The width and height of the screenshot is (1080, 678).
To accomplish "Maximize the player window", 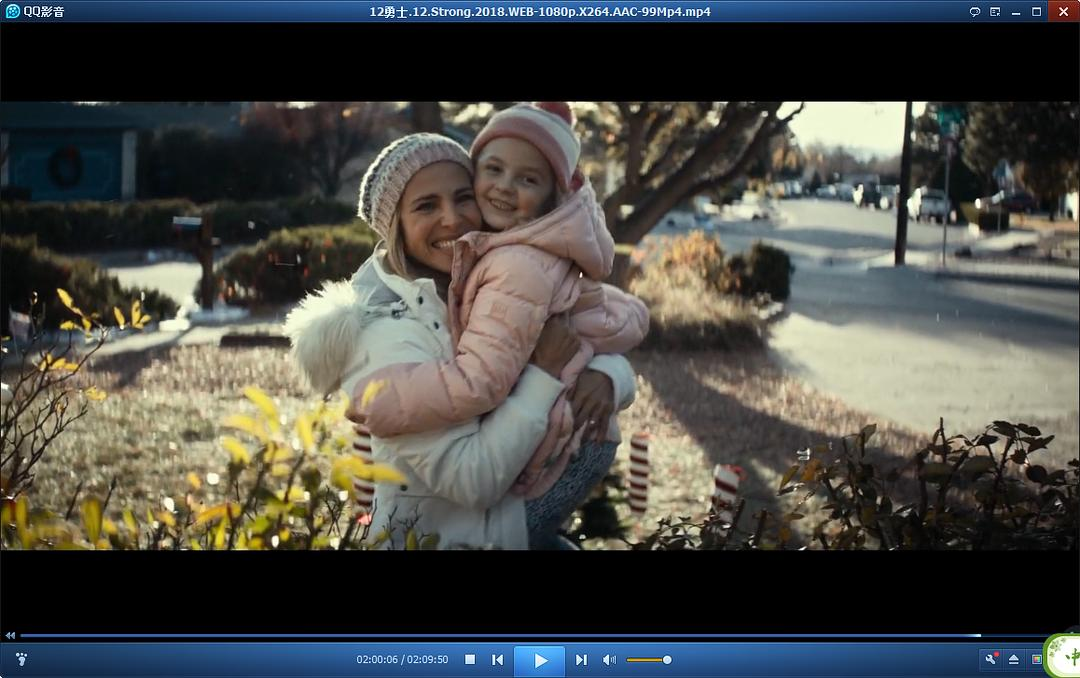I will click(1037, 11).
